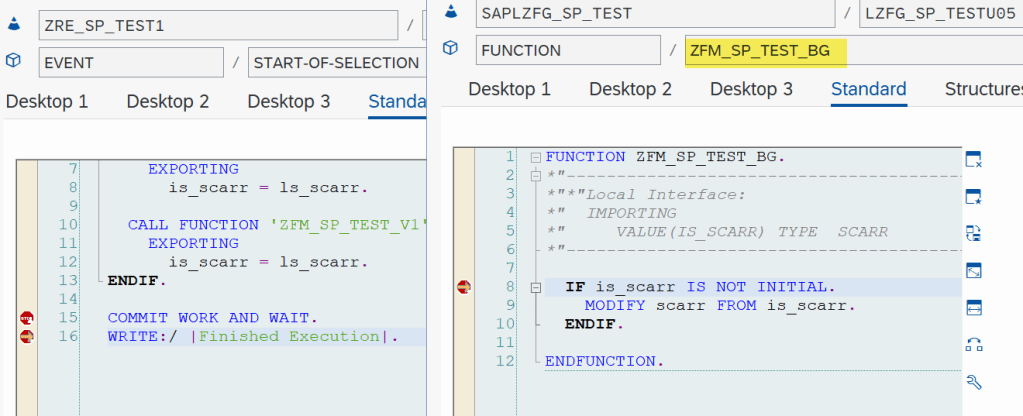The height and width of the screenshot is (416, 1023).
Task: Click the breakpoint icon on line 8 of function
Action: (464, 287)
